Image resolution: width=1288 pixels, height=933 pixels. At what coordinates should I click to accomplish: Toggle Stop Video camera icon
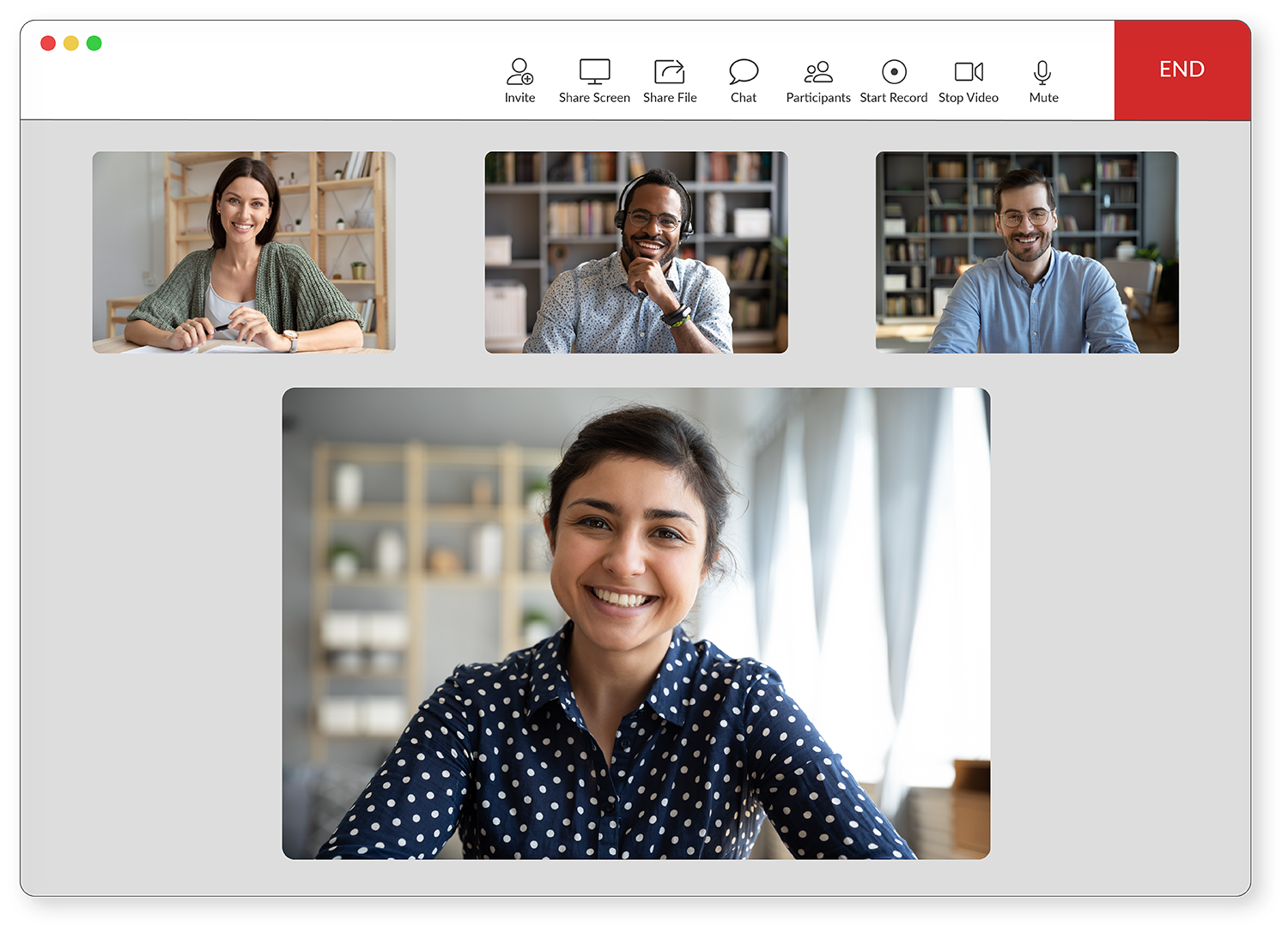tap(969, 71)
